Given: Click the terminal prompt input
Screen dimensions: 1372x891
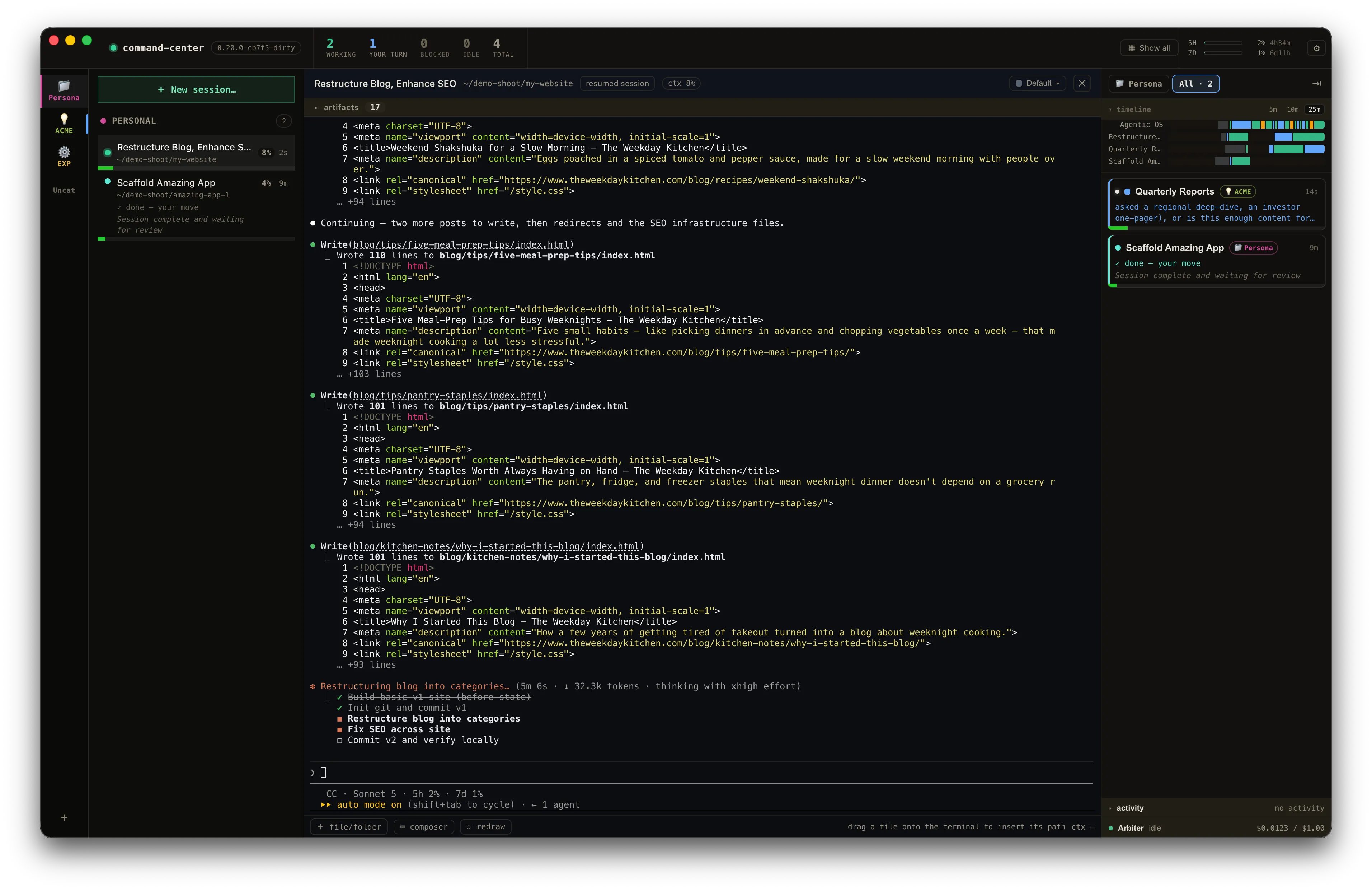Looking at the screenshot, I should 701,773.
